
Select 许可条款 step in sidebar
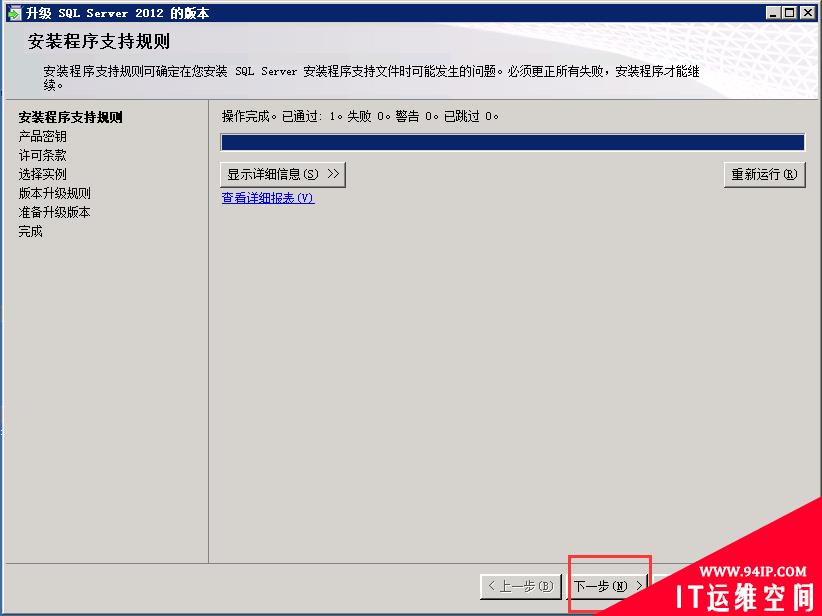point(42,155)
